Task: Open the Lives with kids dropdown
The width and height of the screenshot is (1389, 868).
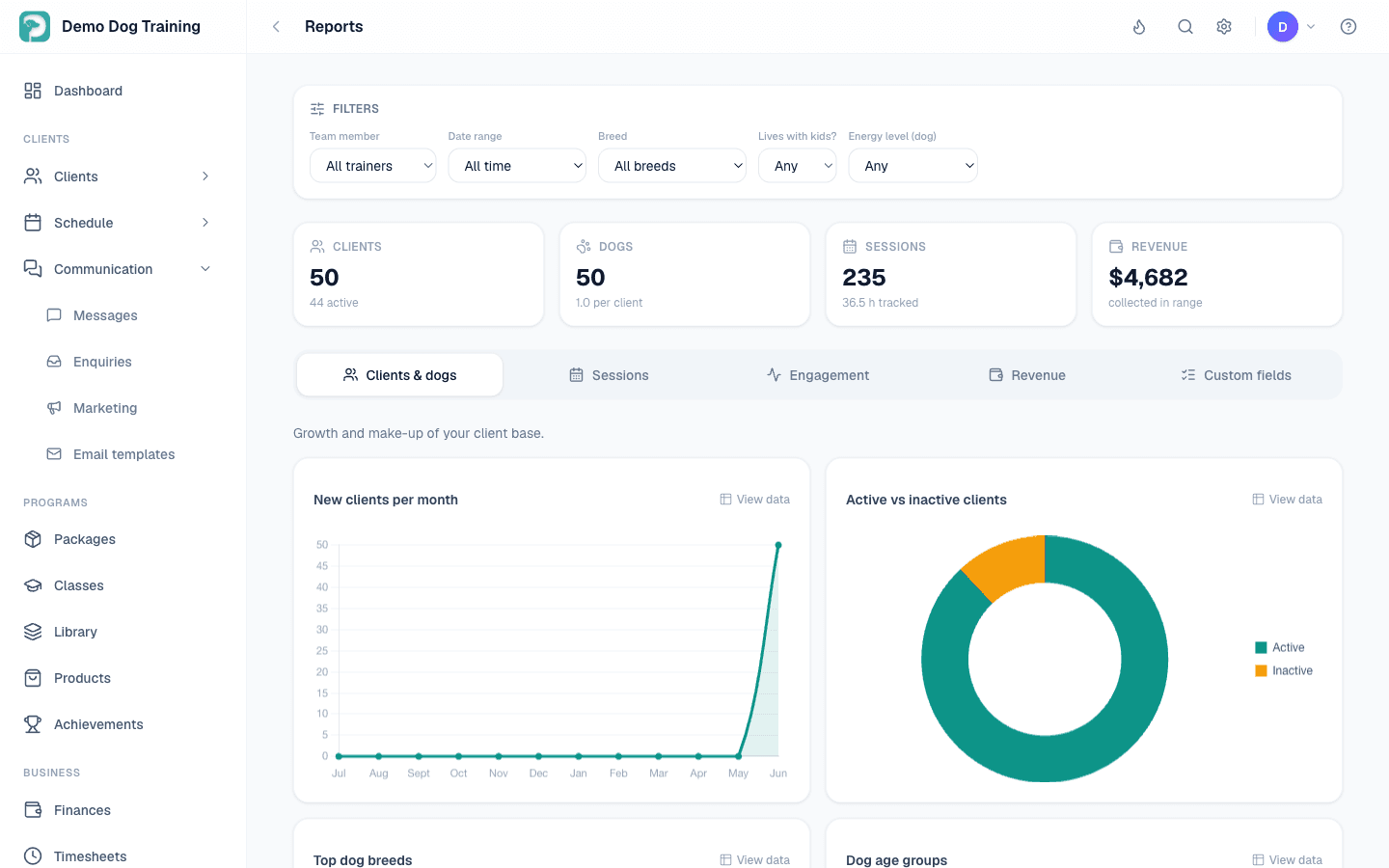Action: [x=797, y=166]
